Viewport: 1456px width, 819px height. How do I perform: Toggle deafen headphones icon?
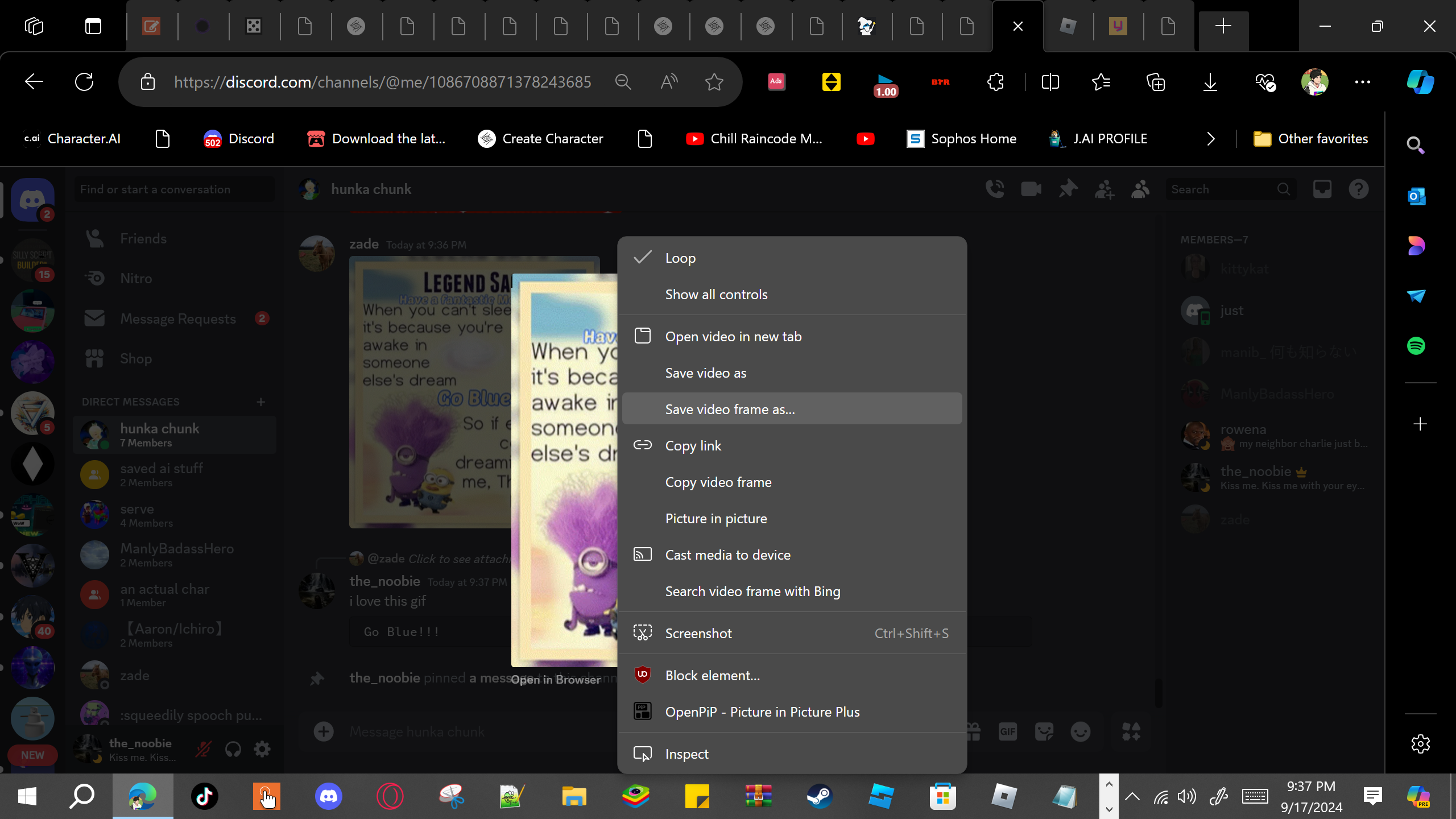click(233, 749)
